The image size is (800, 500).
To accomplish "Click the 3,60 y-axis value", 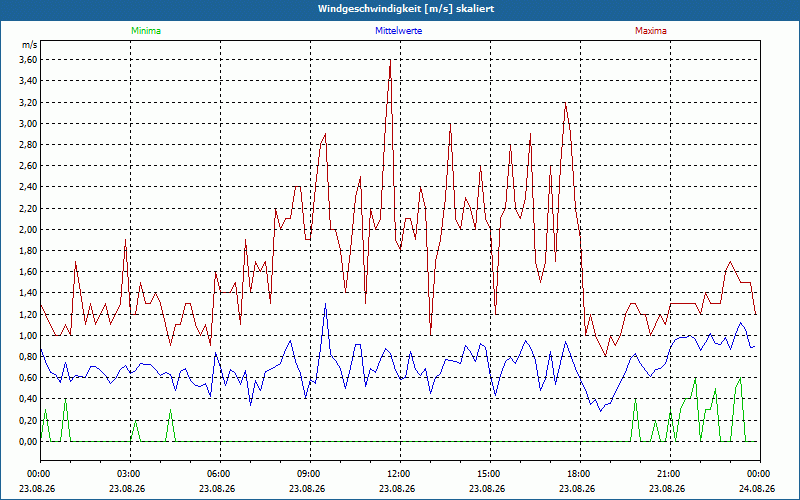I will (29, 60).
